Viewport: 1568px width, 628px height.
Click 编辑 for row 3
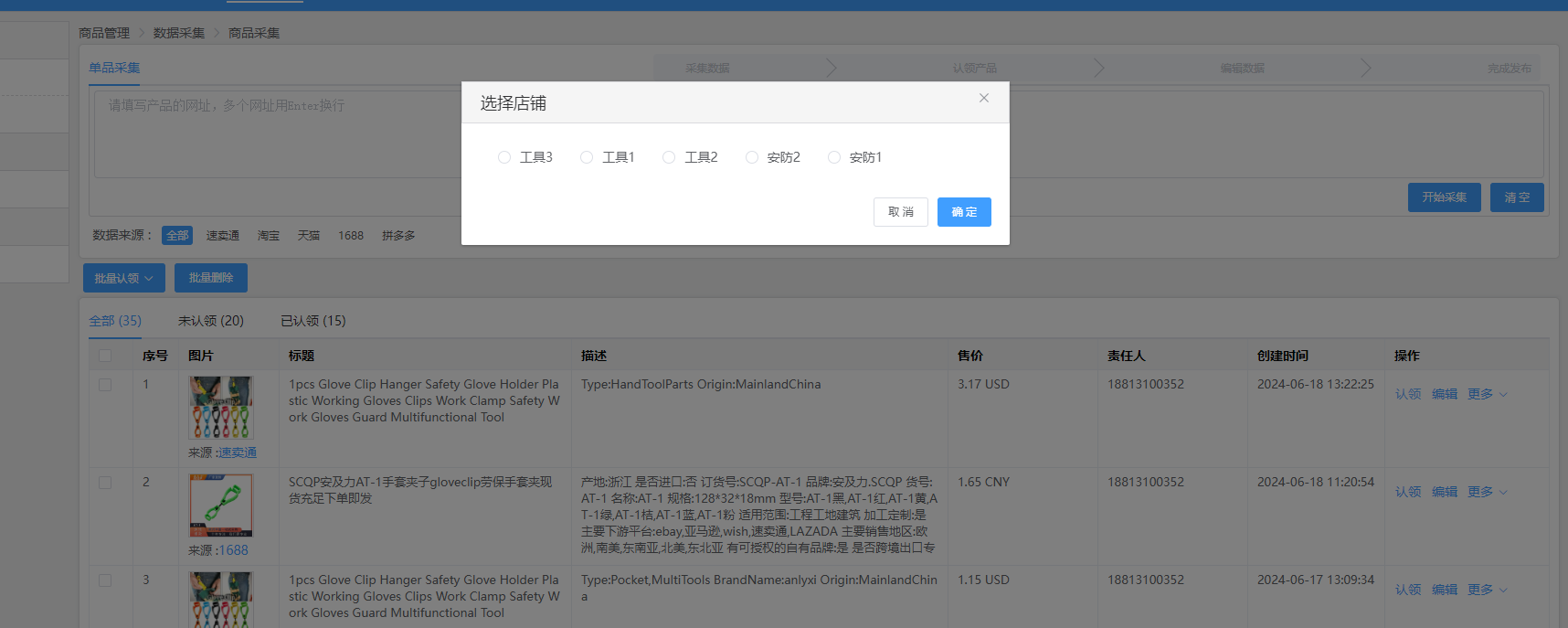1445,590
